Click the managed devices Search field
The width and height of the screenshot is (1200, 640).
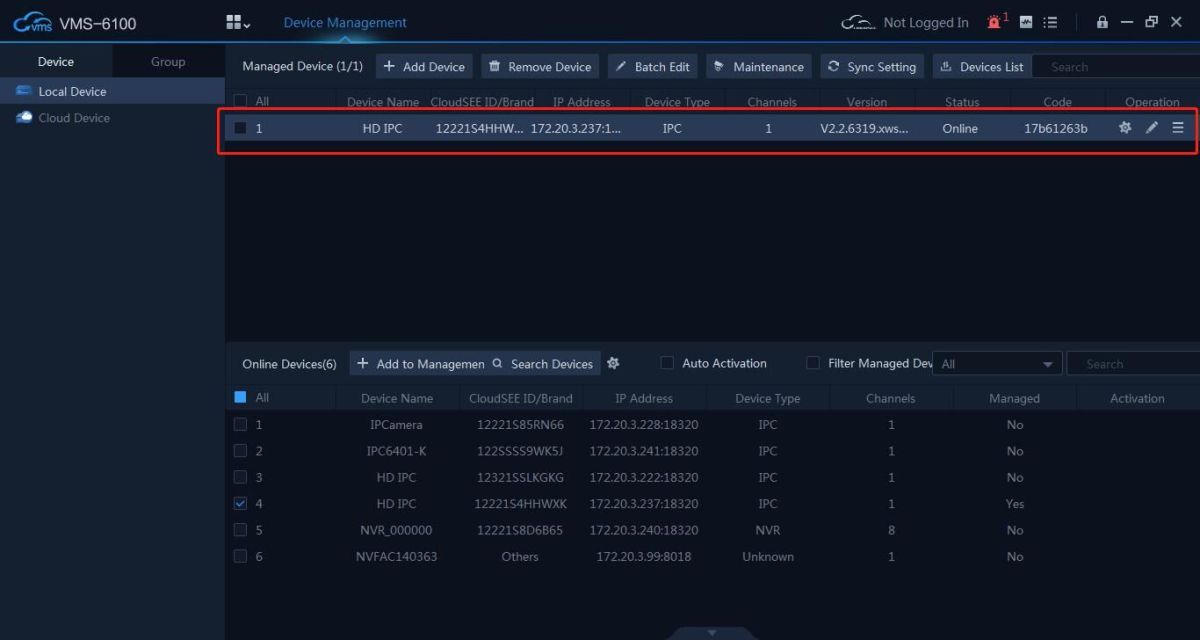coord(1115,67)
